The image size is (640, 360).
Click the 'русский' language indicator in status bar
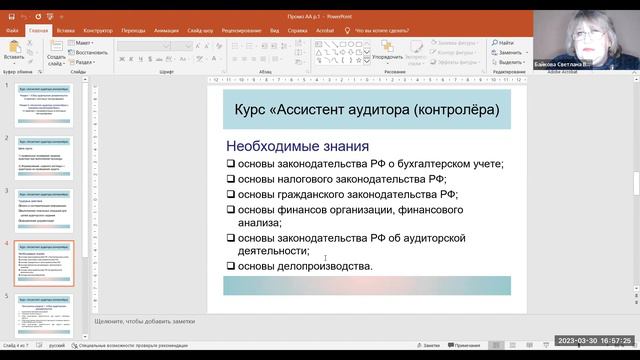coord(57,346)
